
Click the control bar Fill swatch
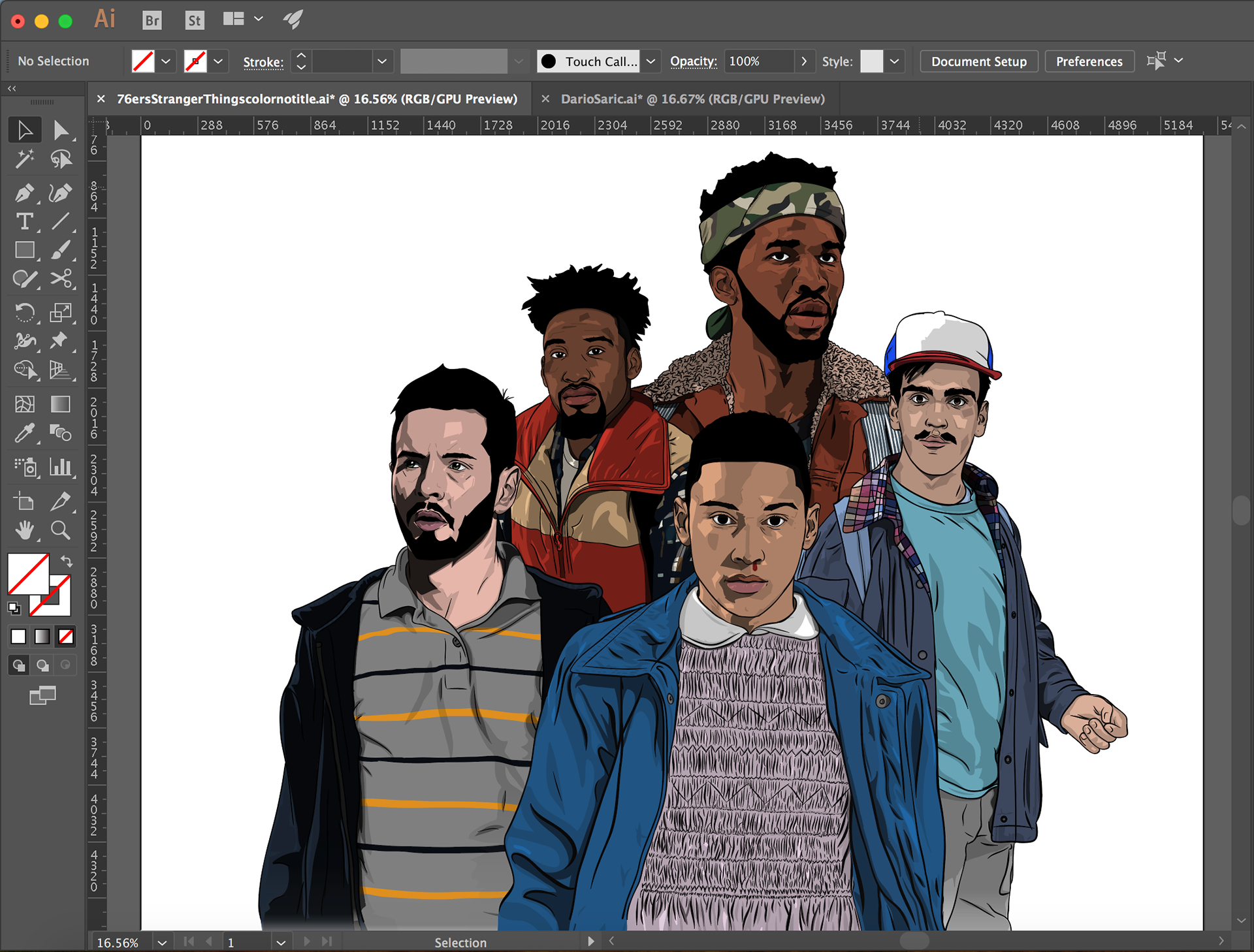click(143, 61)
